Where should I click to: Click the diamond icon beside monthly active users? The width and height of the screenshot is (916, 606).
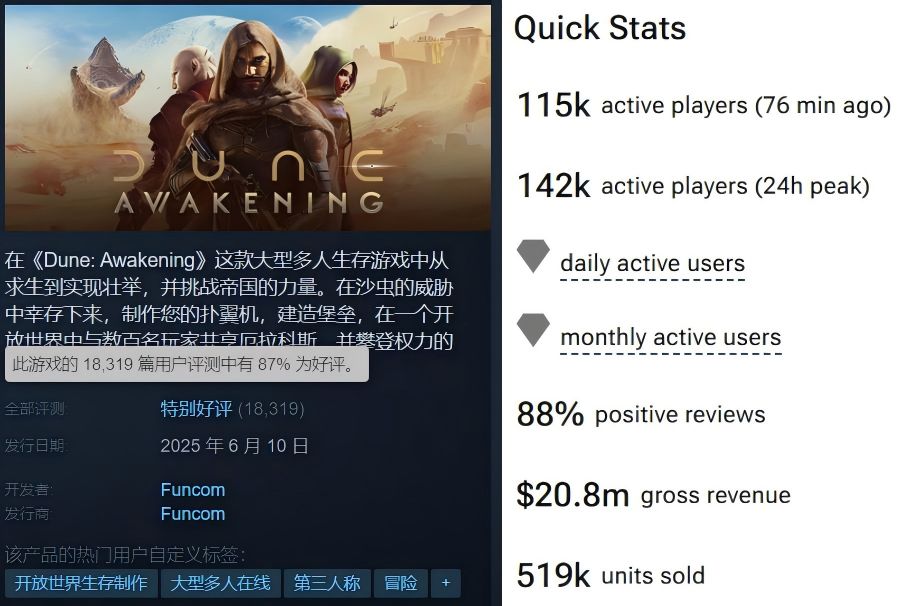click(x=533, y=330)
